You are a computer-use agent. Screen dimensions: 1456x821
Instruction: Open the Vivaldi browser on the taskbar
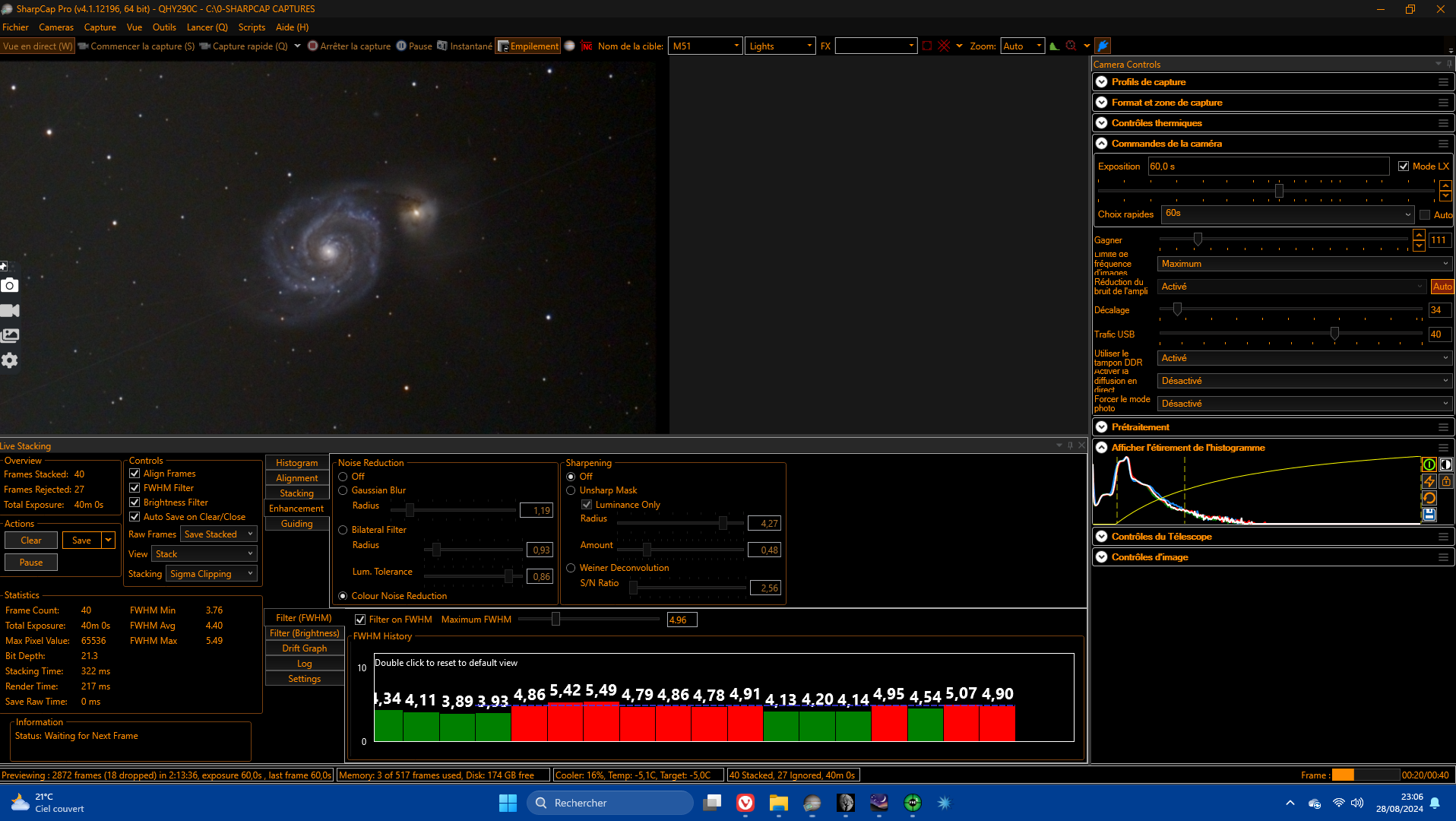745,803
